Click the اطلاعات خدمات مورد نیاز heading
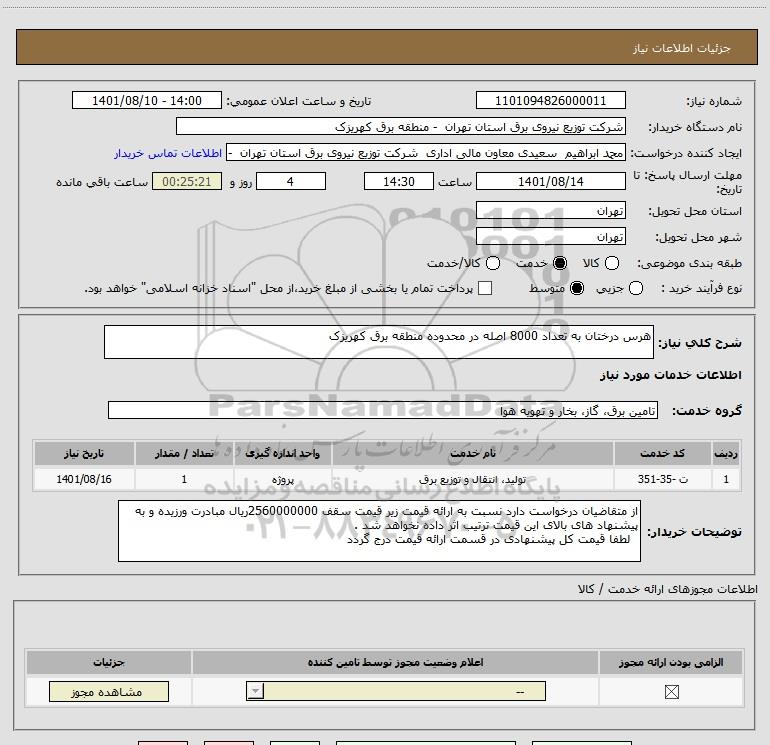 coord(670,375)
